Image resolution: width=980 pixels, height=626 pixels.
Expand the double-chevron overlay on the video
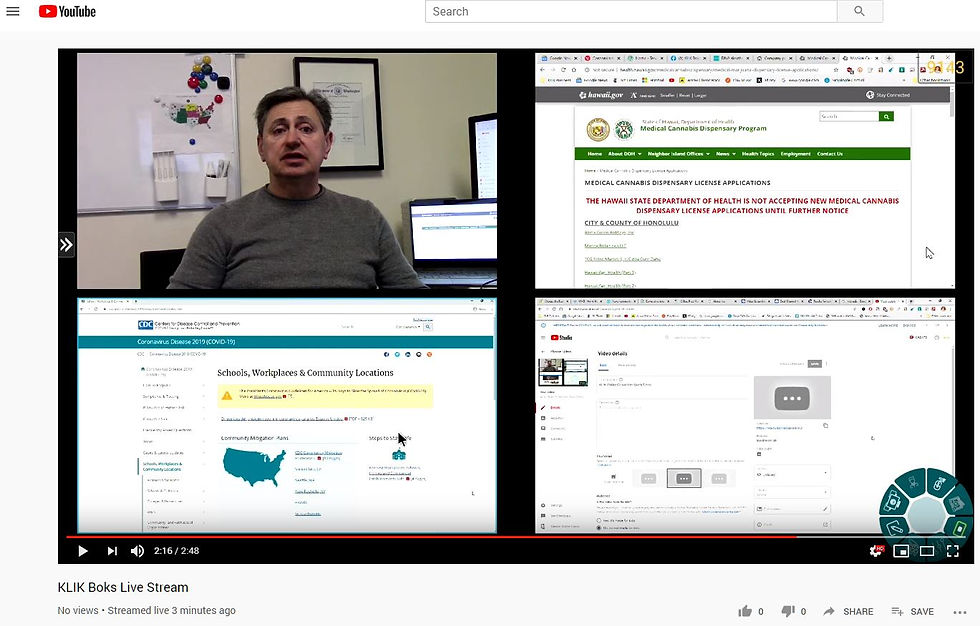[x=66, y=245]
